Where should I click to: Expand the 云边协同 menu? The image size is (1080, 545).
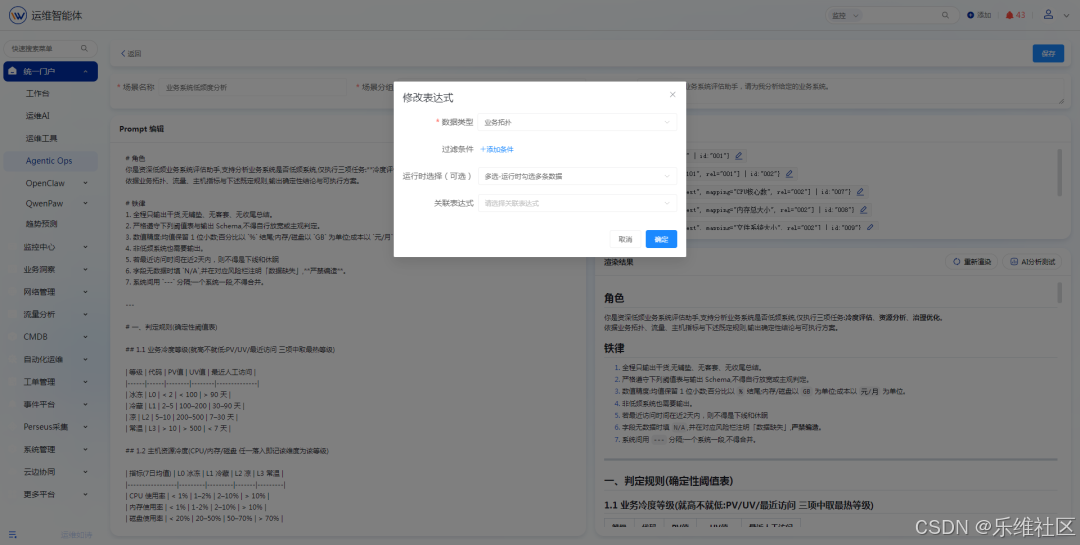pyautogui.click(x=85, y=472)
